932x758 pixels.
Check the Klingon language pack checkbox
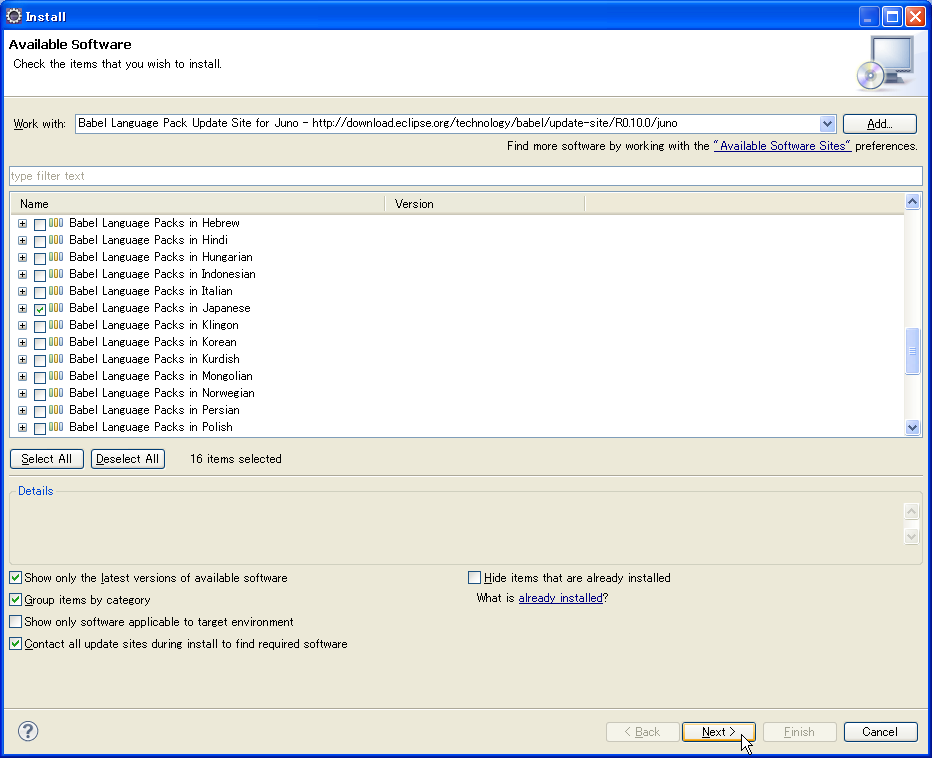click(40, 327)
